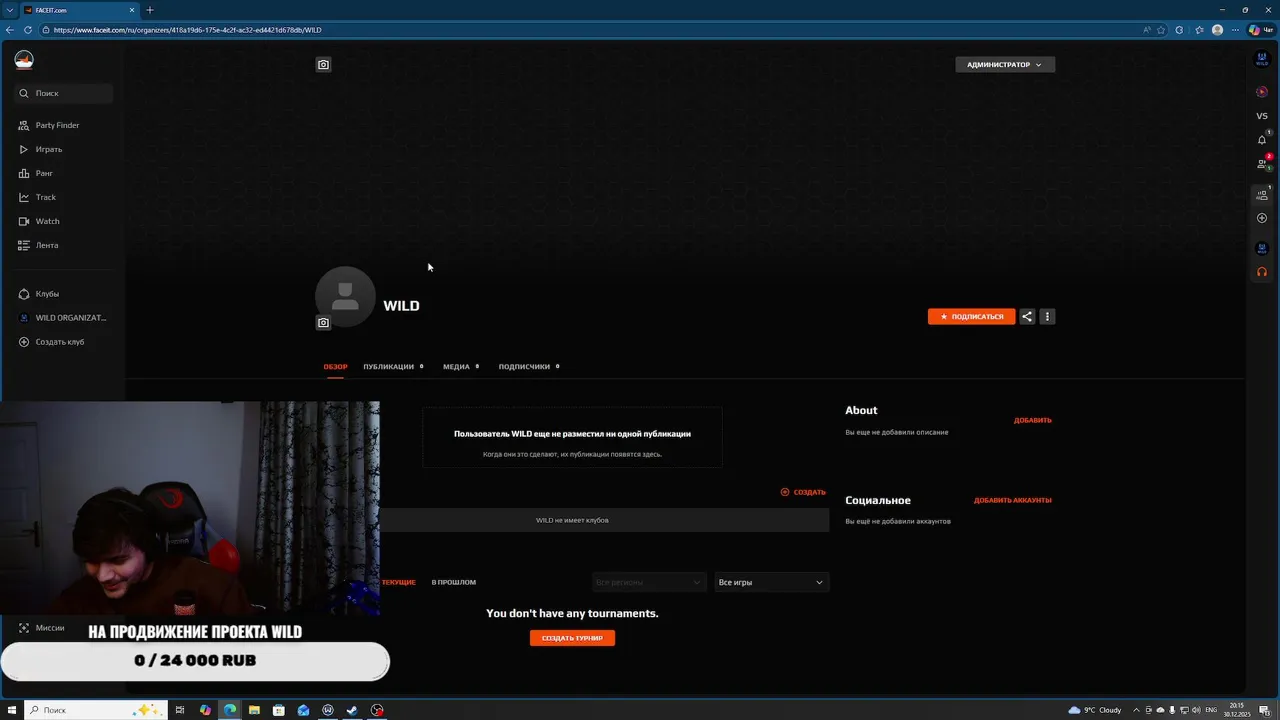Click the orange headset support icon

point(1262,272)
